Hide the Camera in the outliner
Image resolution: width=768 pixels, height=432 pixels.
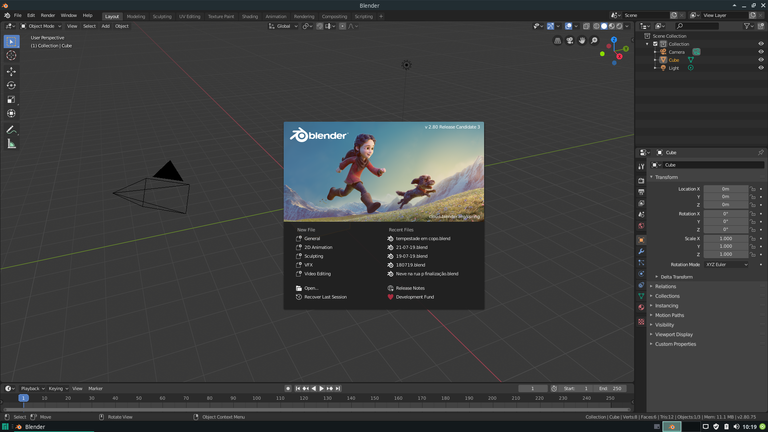click(x=761, y=52)
